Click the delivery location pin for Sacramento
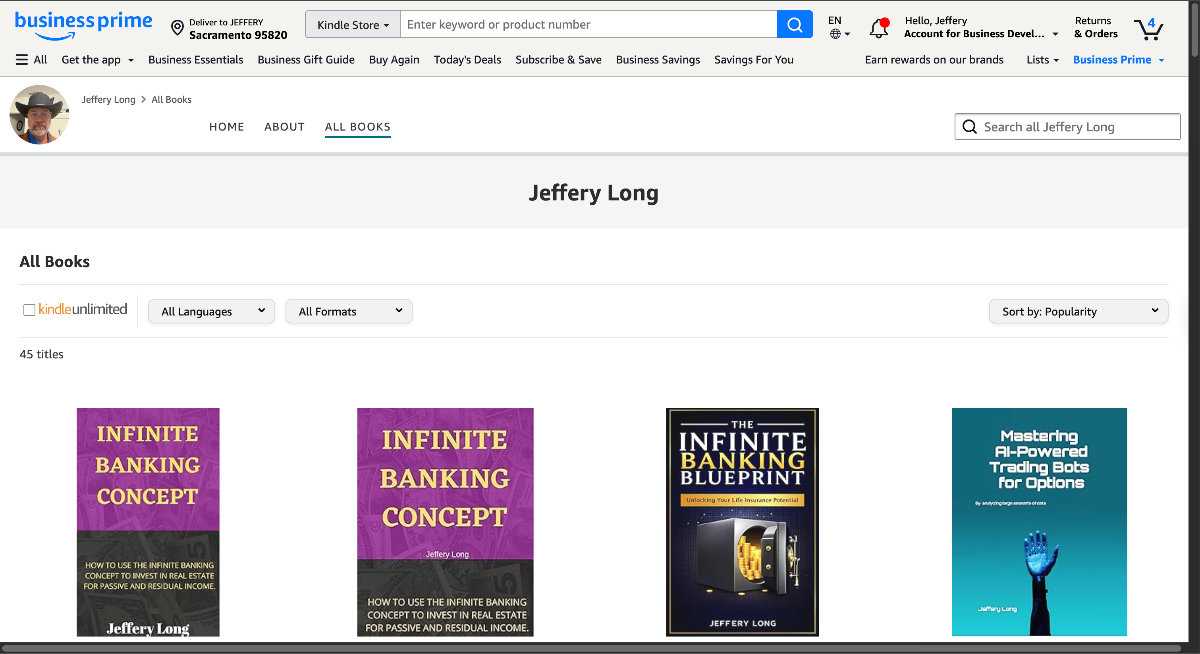The height and width of the screenshot is (654, 1200). tap(178, 26)
